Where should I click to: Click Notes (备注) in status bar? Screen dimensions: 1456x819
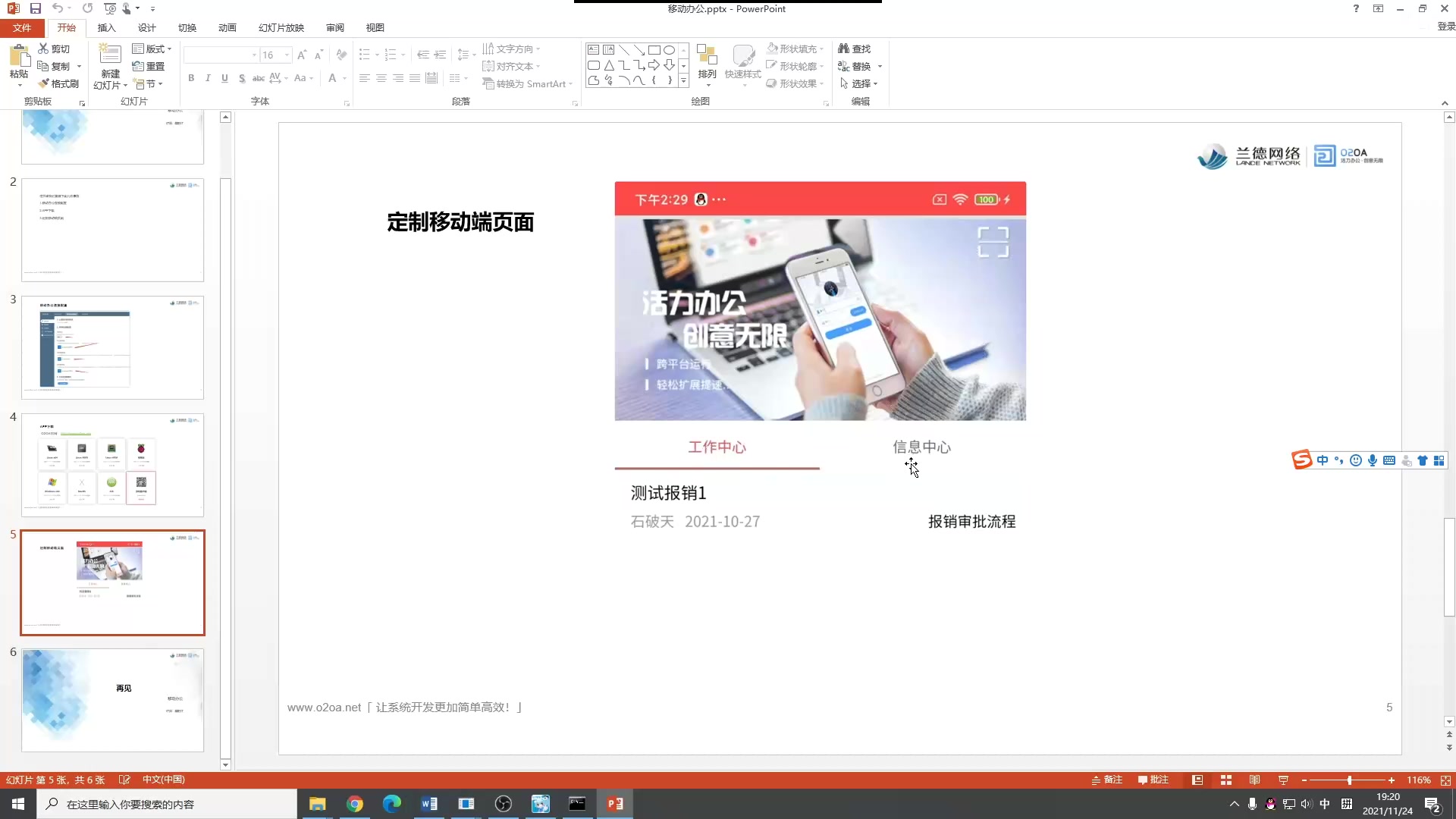click(1107, 780)
